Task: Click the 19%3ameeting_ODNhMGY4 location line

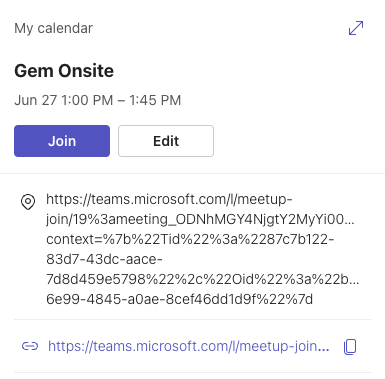Action: pos(200,219)
